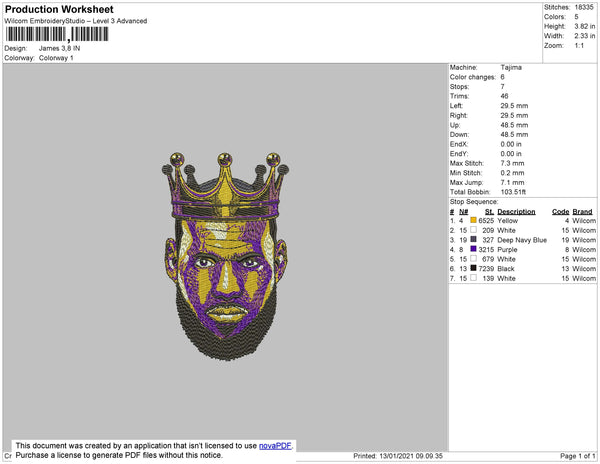Click the Black thread color swatch

coord(473,268)
